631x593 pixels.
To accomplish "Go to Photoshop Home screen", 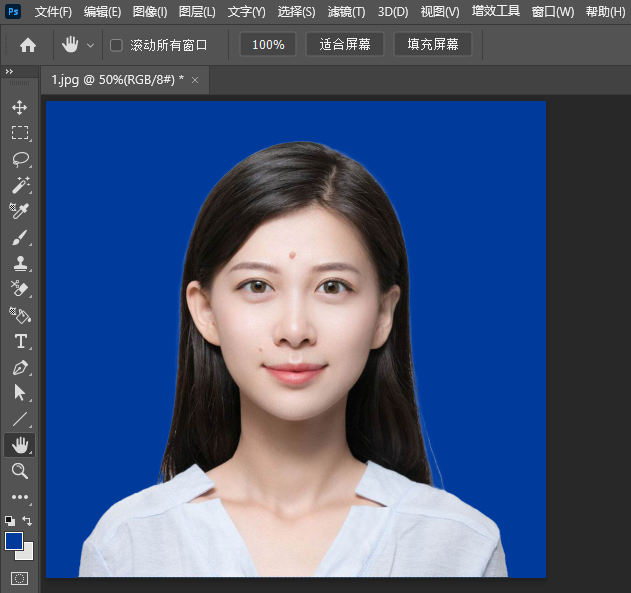I will 28,45.
